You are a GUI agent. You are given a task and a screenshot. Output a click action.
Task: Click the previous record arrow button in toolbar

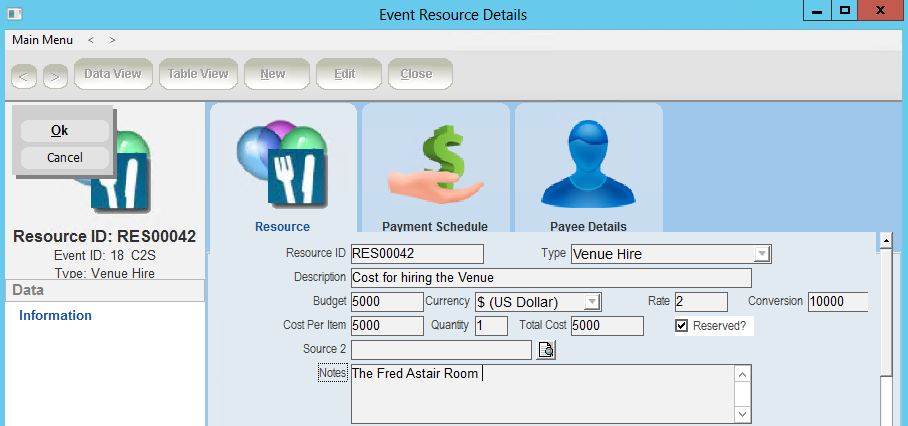[x=25, y=75]
